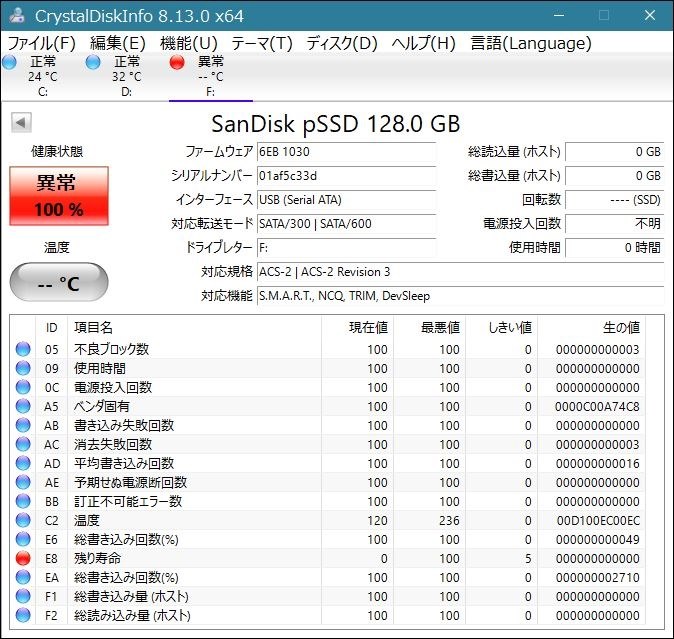Select the AD 平均書き込み回数 row

328,463
